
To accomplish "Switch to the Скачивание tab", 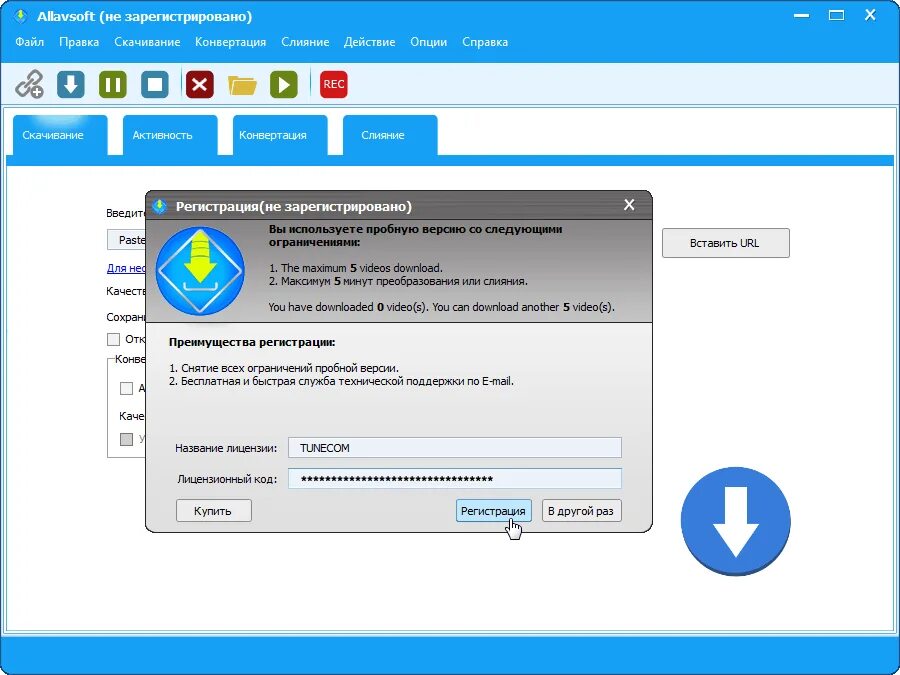I will click(60, 135).
